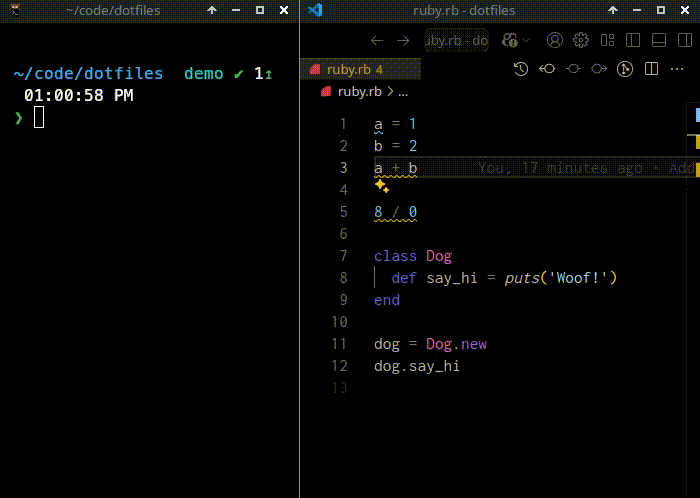The width and height of the screenshot is (700, 498).
Task: Click the source control graph icon
Action: tap(625, 69)
